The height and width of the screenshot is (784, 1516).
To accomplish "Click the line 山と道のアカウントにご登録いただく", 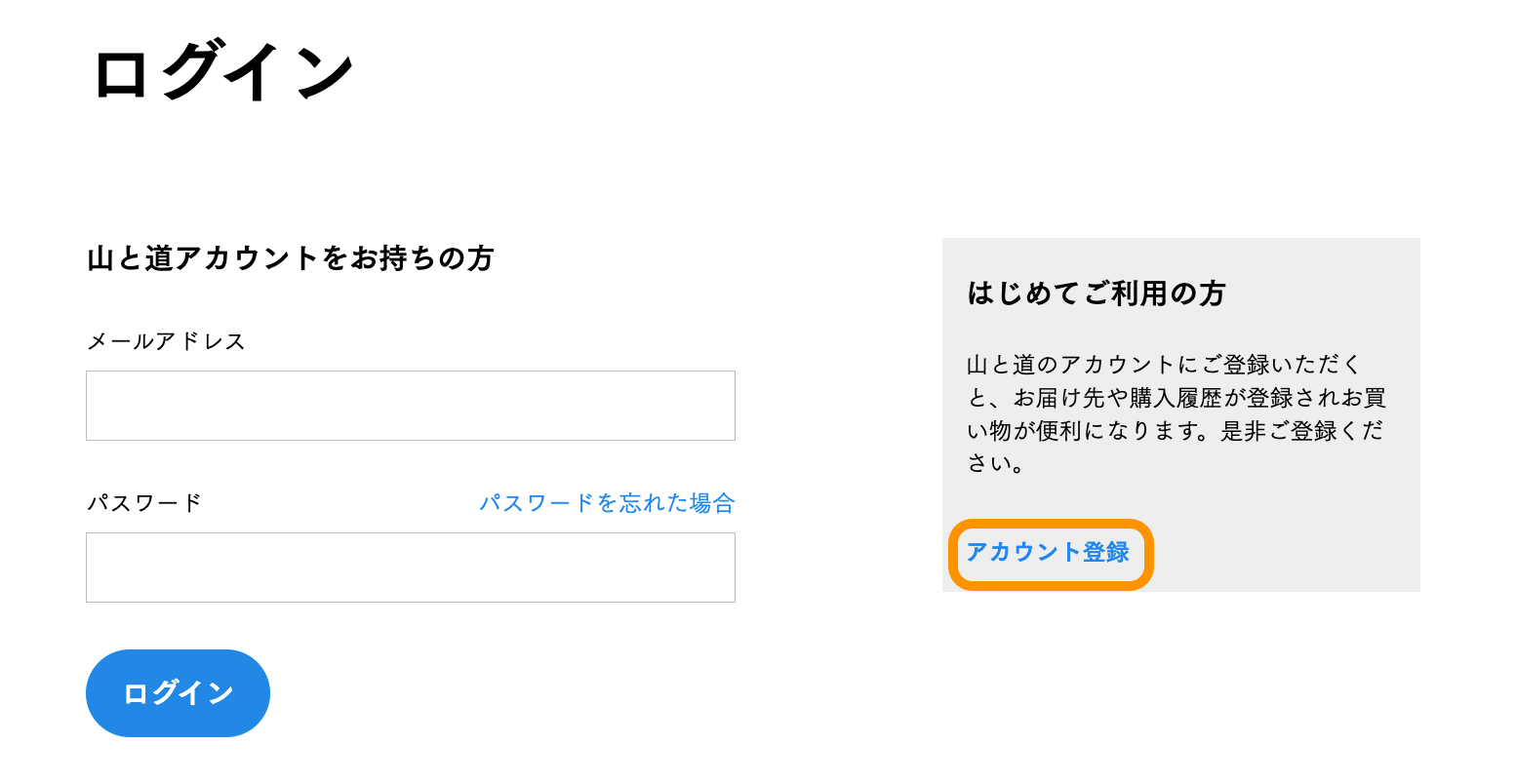I will (x=1164, y=365).
